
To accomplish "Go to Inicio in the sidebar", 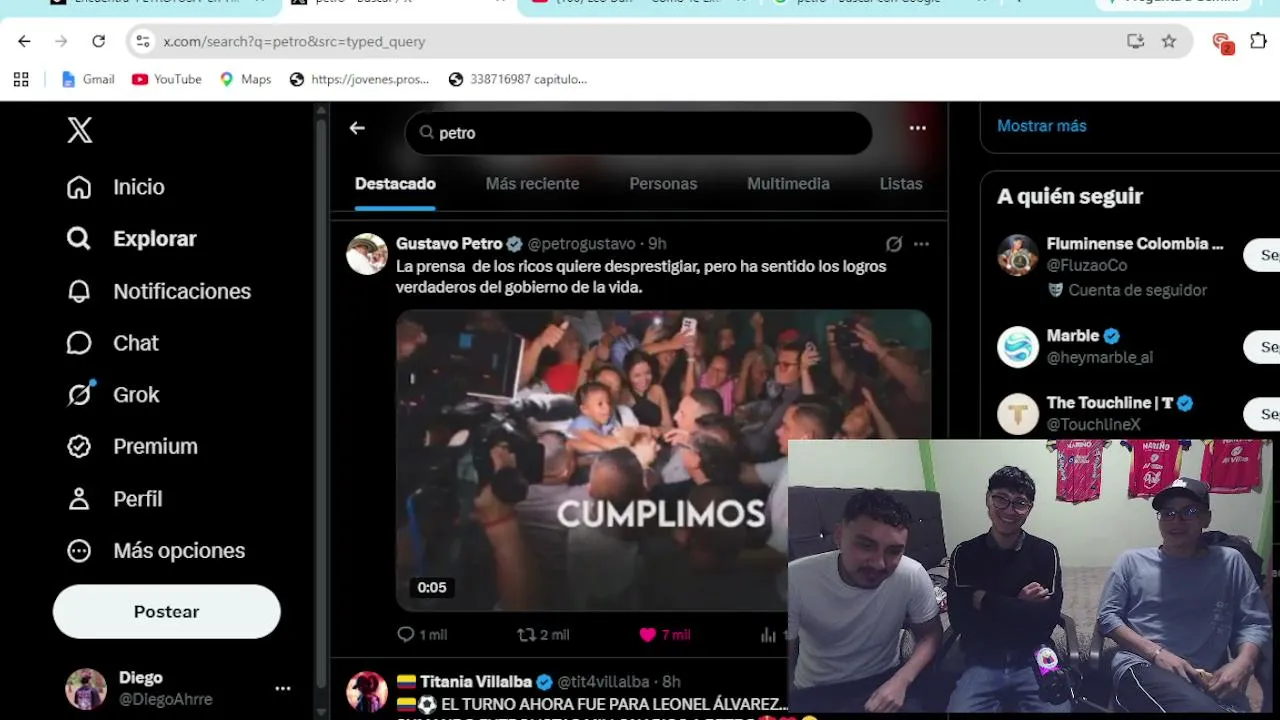I will pos(116,187).
